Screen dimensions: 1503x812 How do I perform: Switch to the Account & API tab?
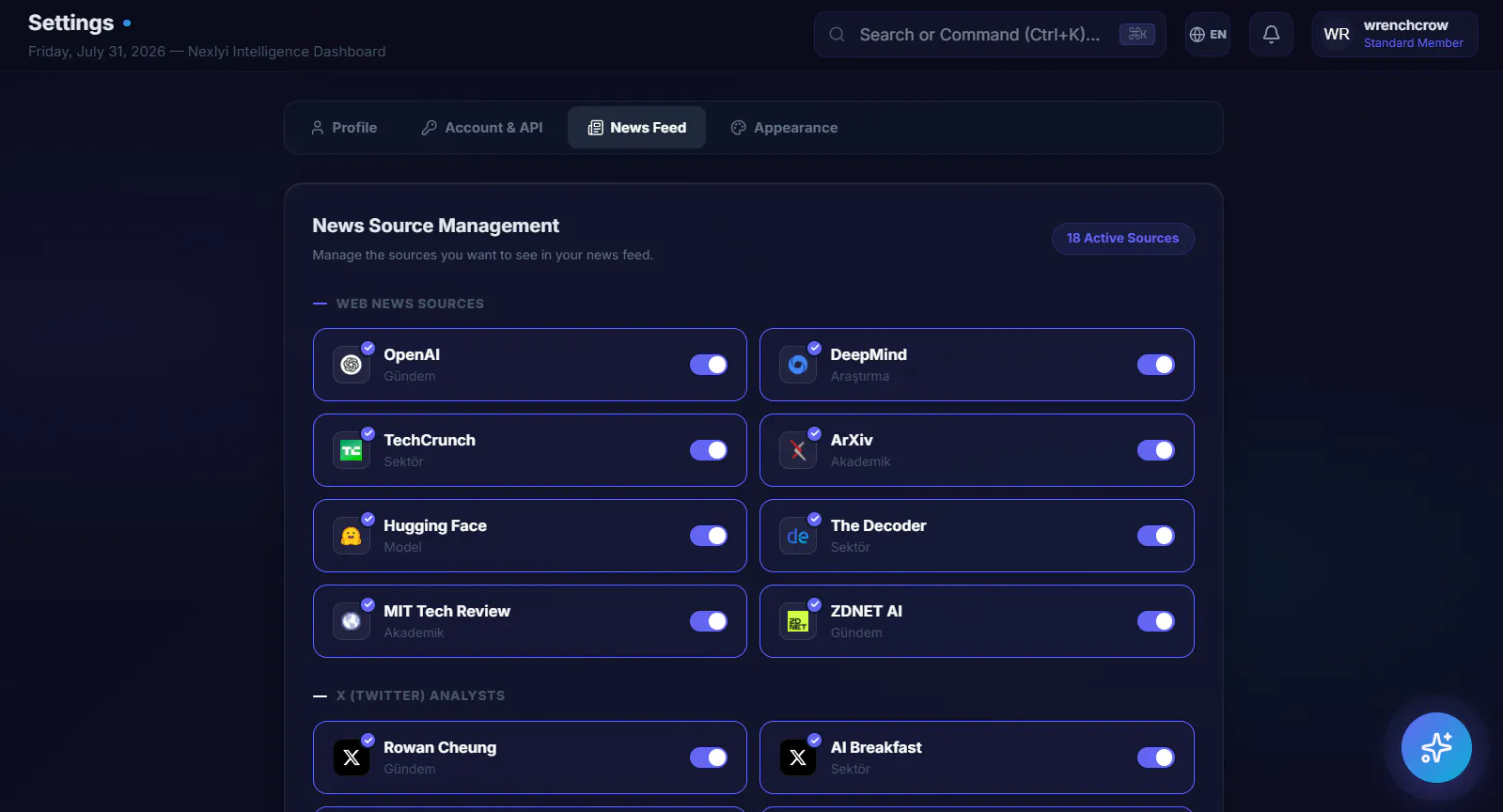pyautogui.click(x=482, y=128)
